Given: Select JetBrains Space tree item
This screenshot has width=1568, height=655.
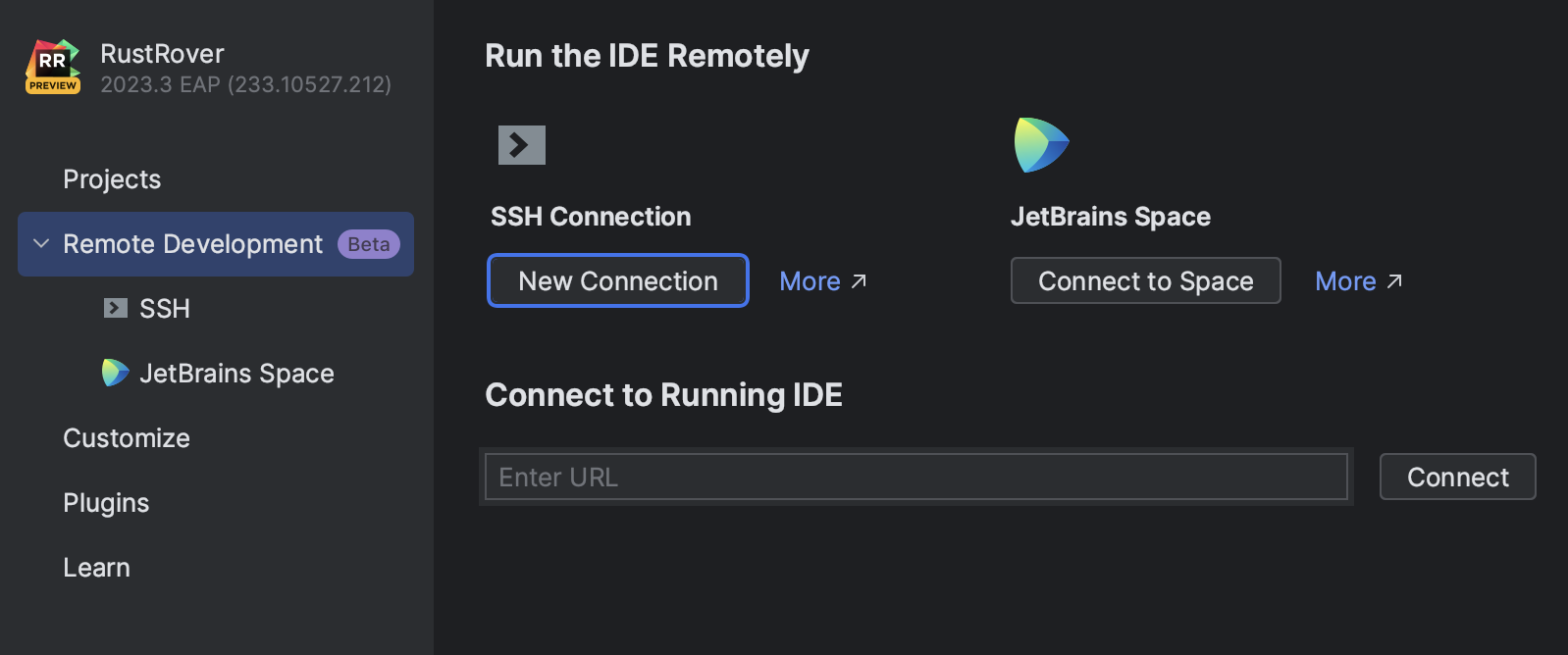Looking at the screenshot, I should (236, 374).
